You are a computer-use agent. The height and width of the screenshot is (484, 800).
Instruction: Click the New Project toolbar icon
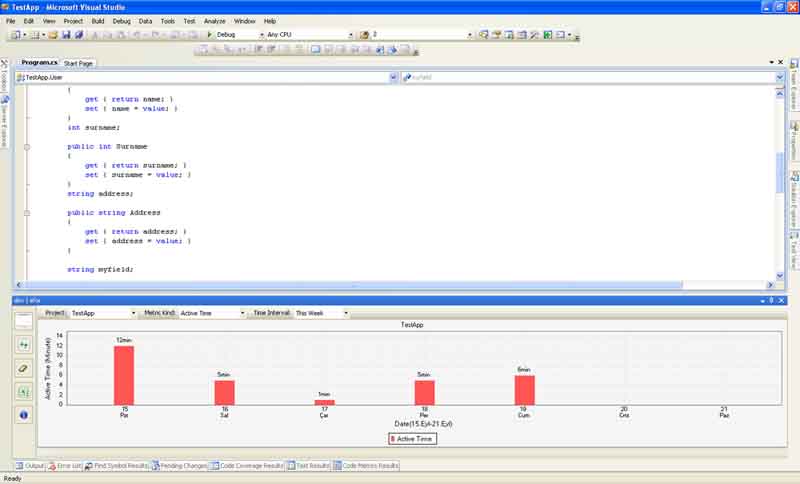[x=16, y=35]
